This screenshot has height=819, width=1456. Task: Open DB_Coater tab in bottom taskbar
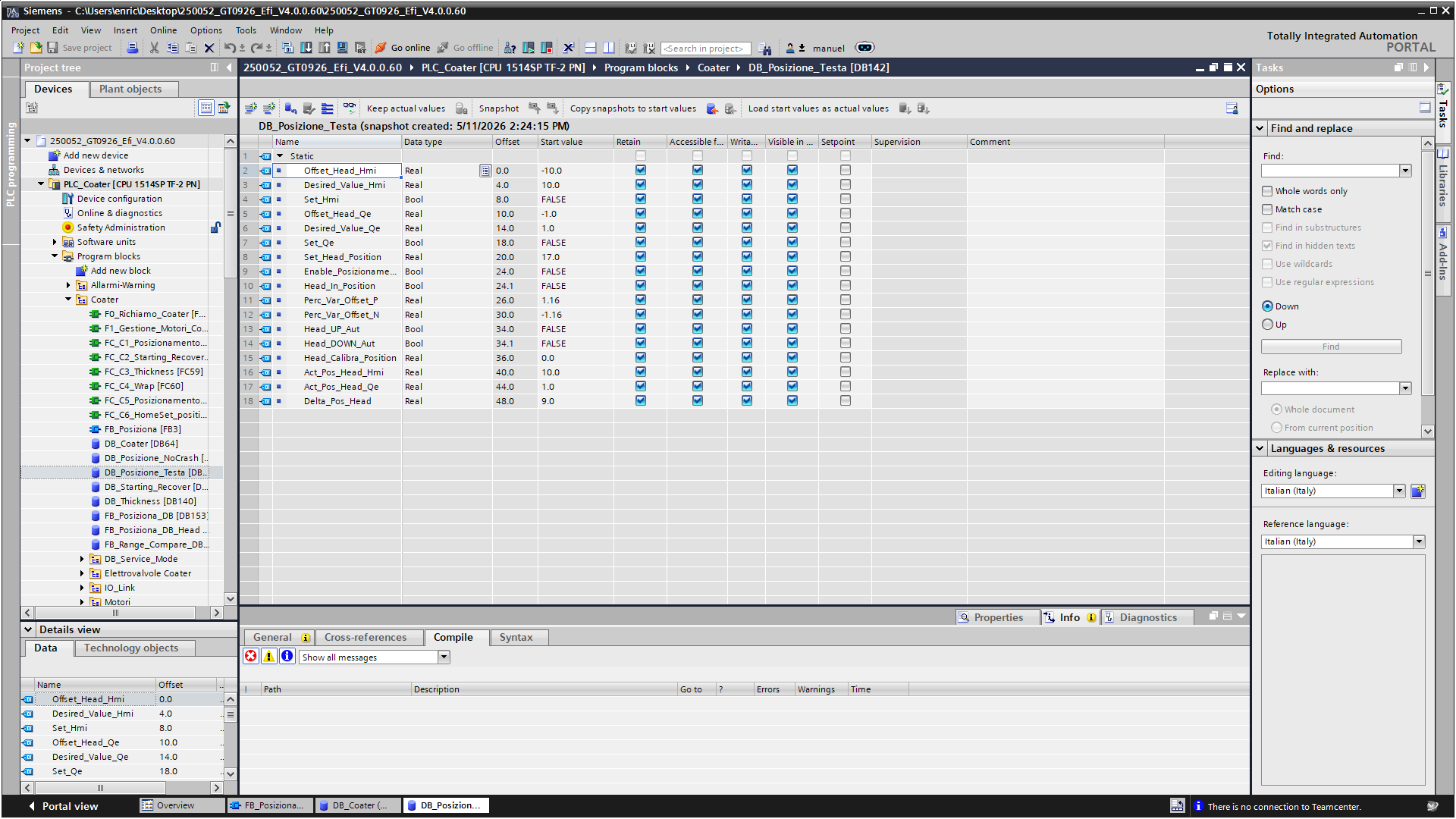click(x=359, y=806)
